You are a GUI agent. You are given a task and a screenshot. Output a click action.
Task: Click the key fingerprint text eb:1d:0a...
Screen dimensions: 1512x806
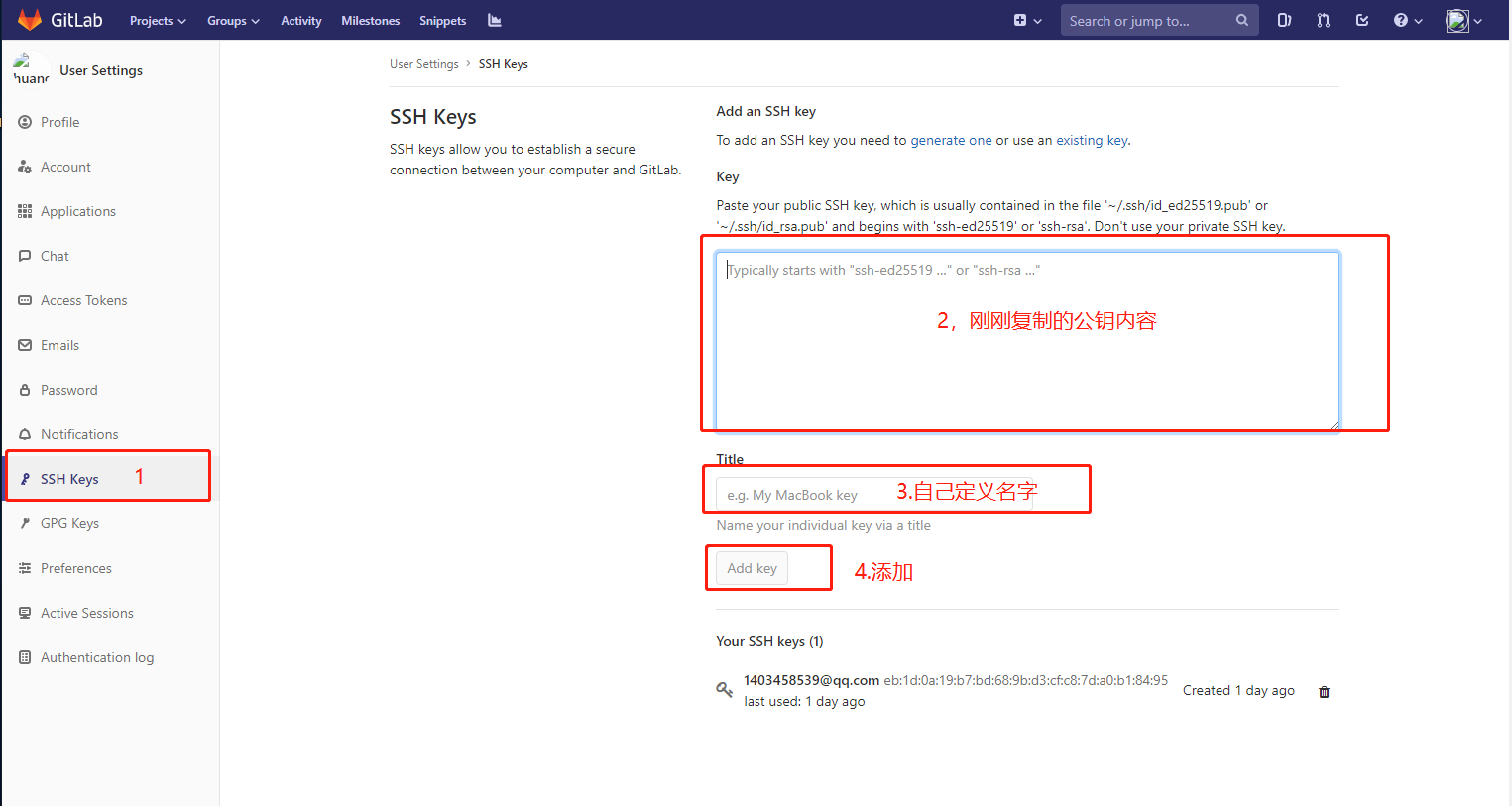pyautogui.click(x=1025, y=680)
